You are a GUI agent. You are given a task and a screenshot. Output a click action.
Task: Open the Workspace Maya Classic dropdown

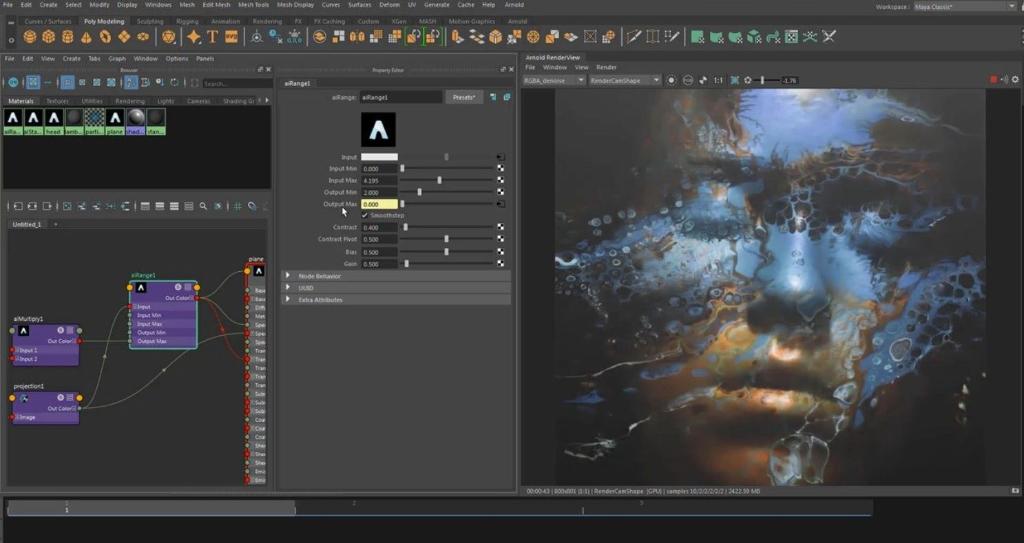pyautogui.click(x=963, y=7)
